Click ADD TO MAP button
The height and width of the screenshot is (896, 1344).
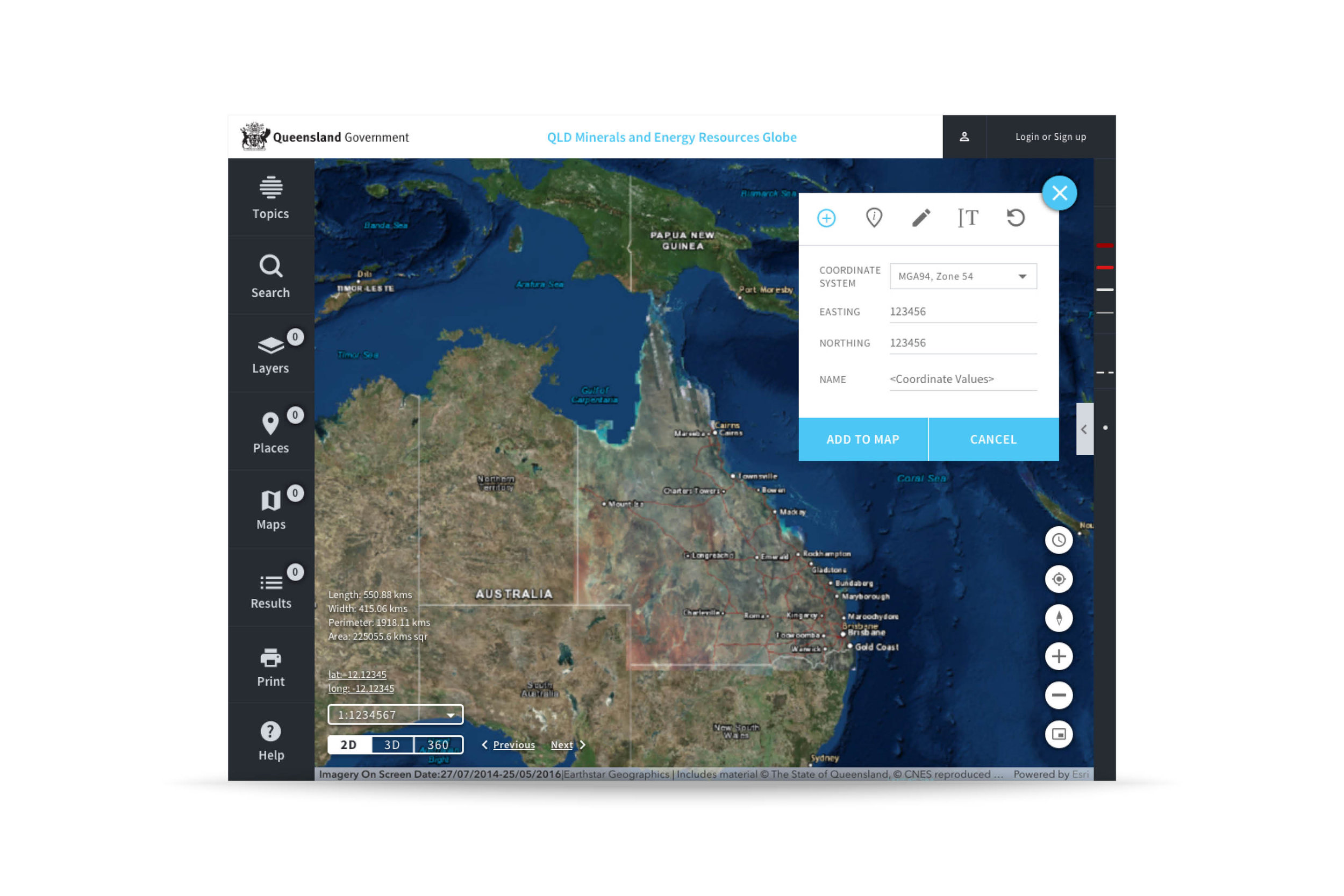pos(863,438)
